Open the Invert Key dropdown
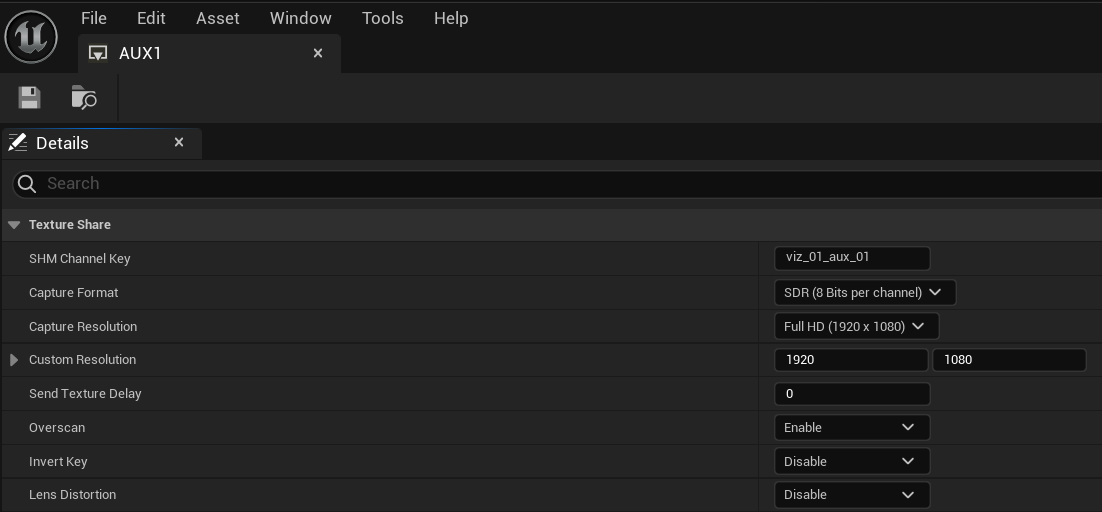 [x=852, y=461]
